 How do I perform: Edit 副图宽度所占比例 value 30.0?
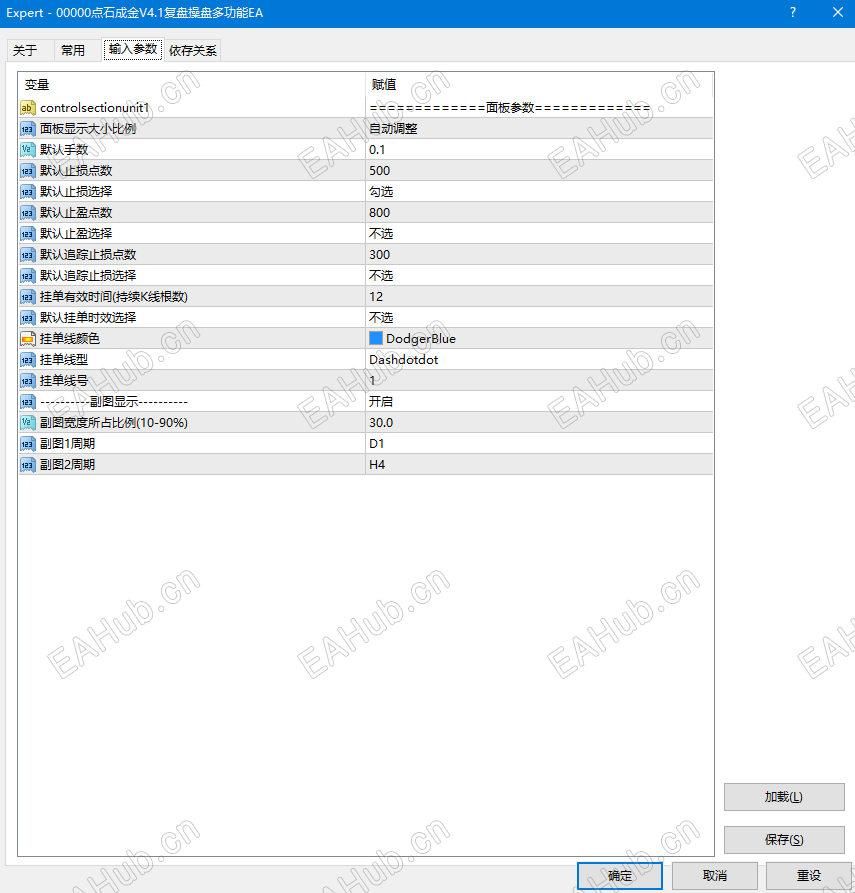[x=539, y=423]
